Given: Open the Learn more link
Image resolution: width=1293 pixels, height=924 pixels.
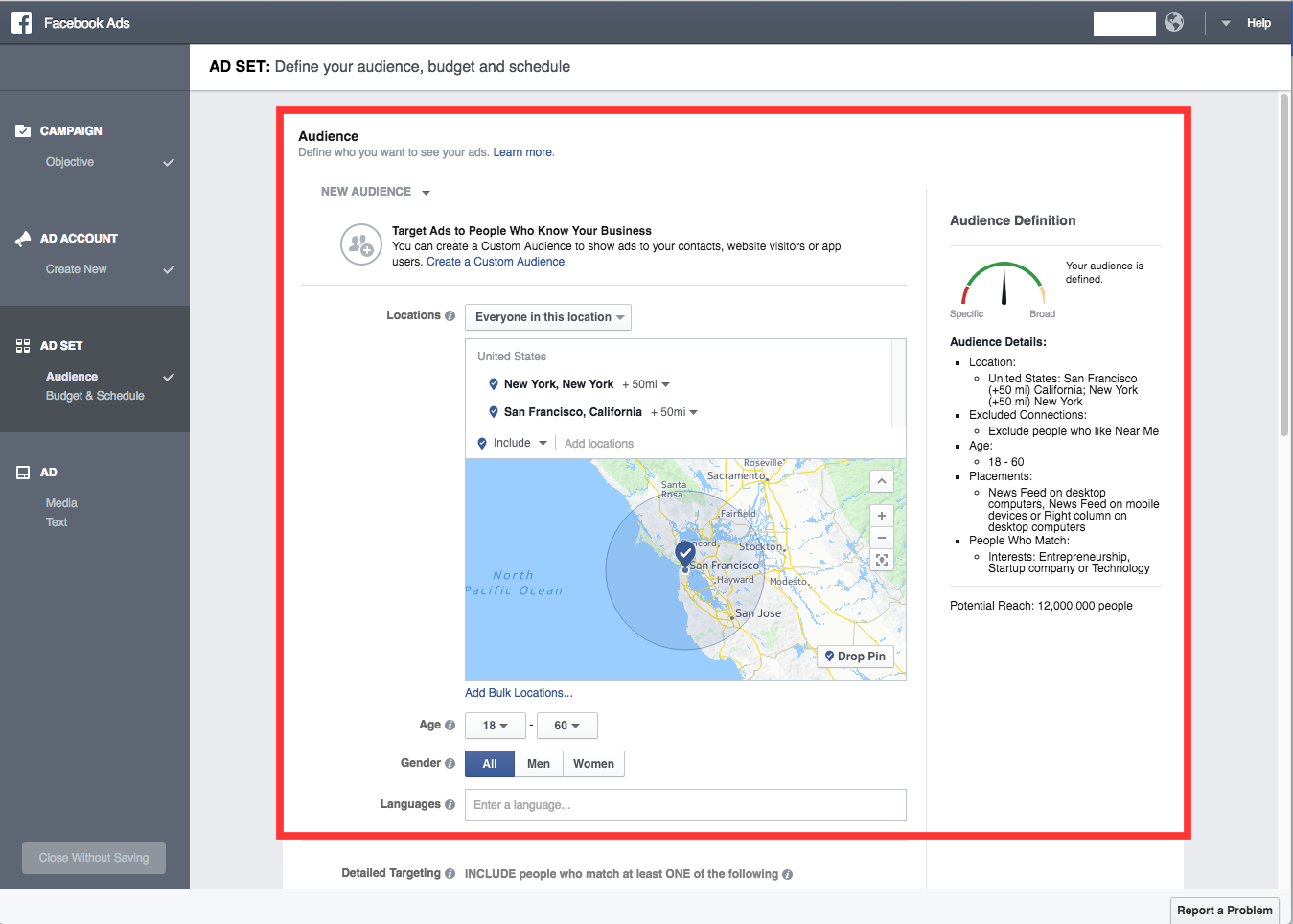Looking at the screenshot, I should (522, 152).
